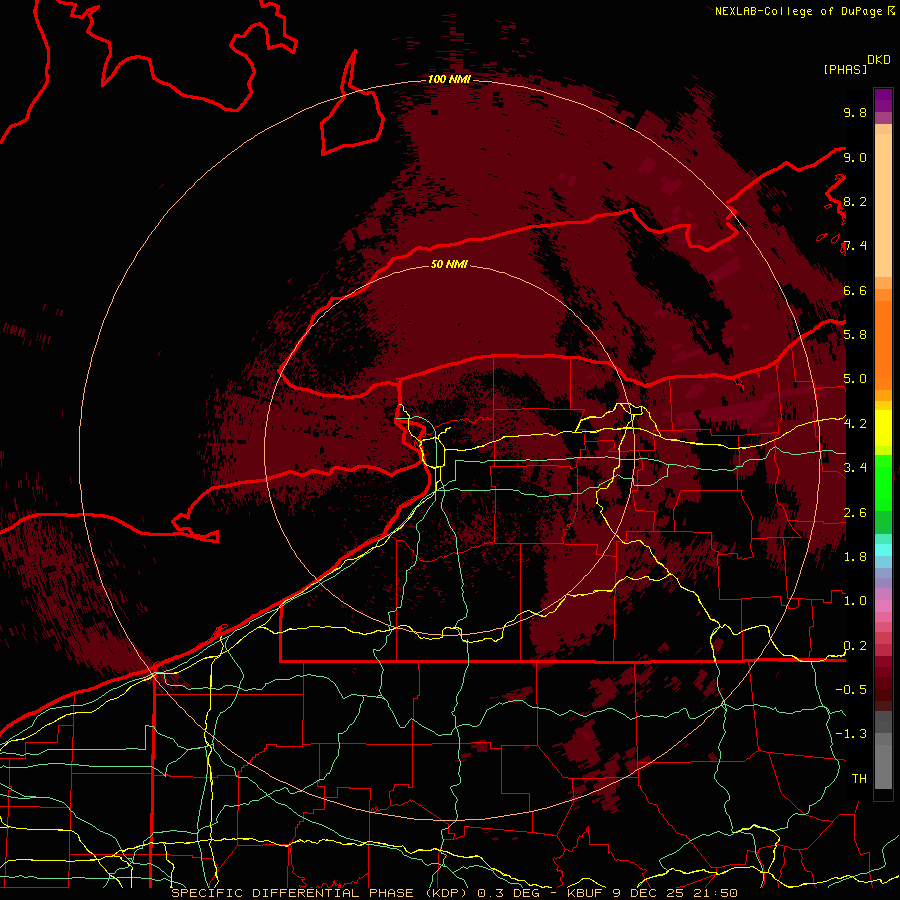Pick the orange band of the color scale
Screen dimensions: 900x900
[883, 344]
